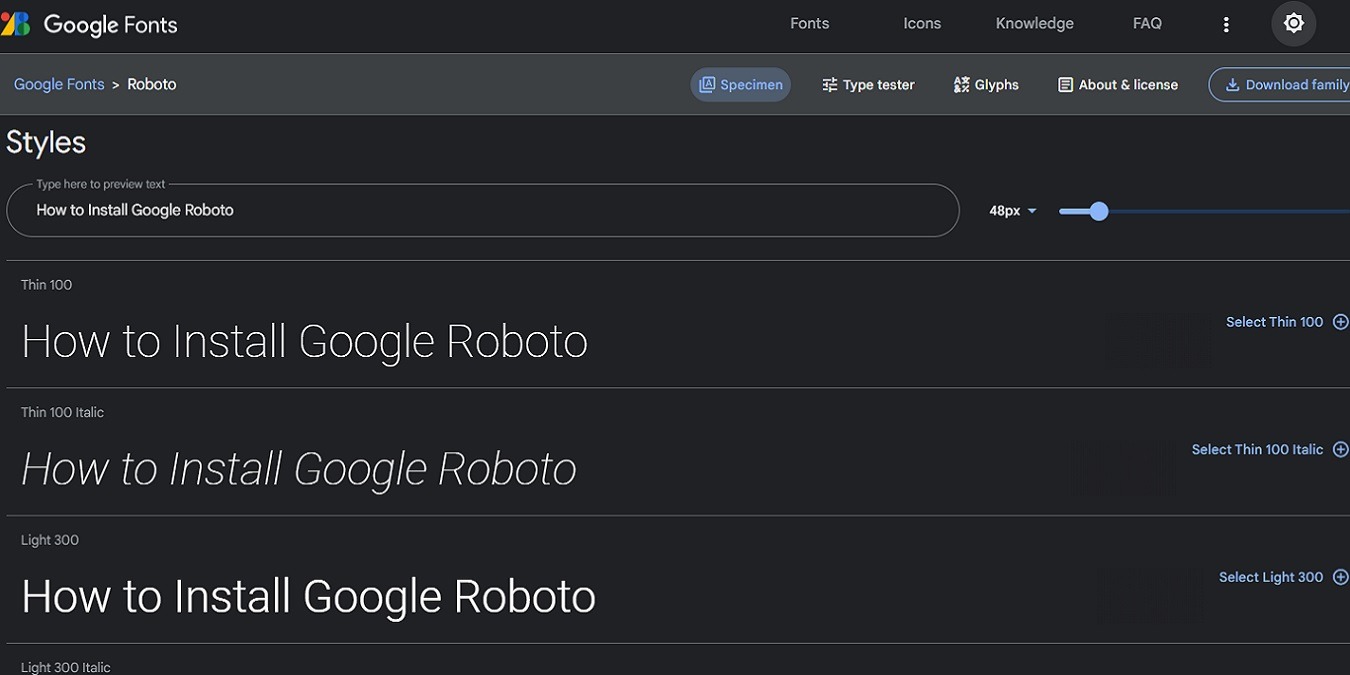Expand the preview size selector arrow

1034,210
